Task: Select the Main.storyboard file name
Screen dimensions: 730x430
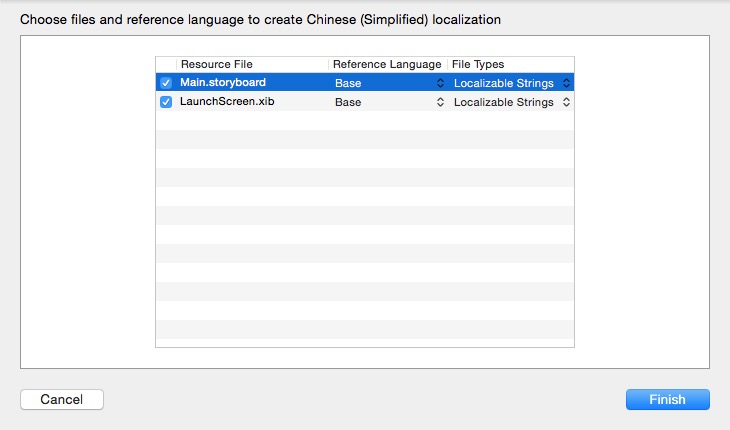Action: pyautogui.click(x=223, y=83)
